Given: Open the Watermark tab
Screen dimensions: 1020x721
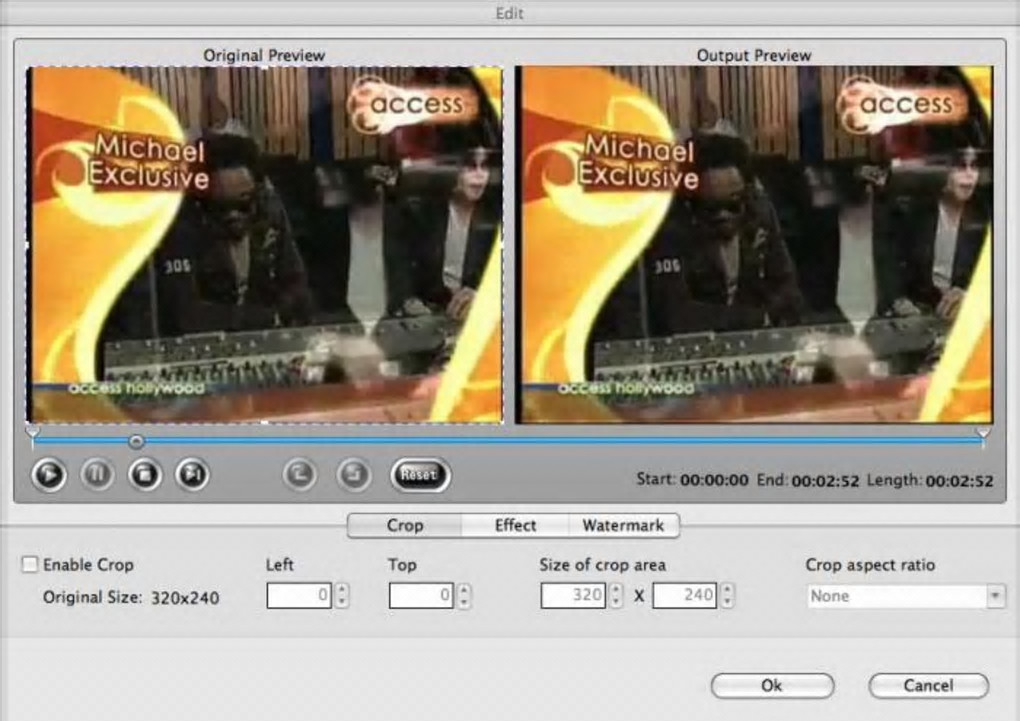Looking at the screenshot, I should [x=623, y=525].
